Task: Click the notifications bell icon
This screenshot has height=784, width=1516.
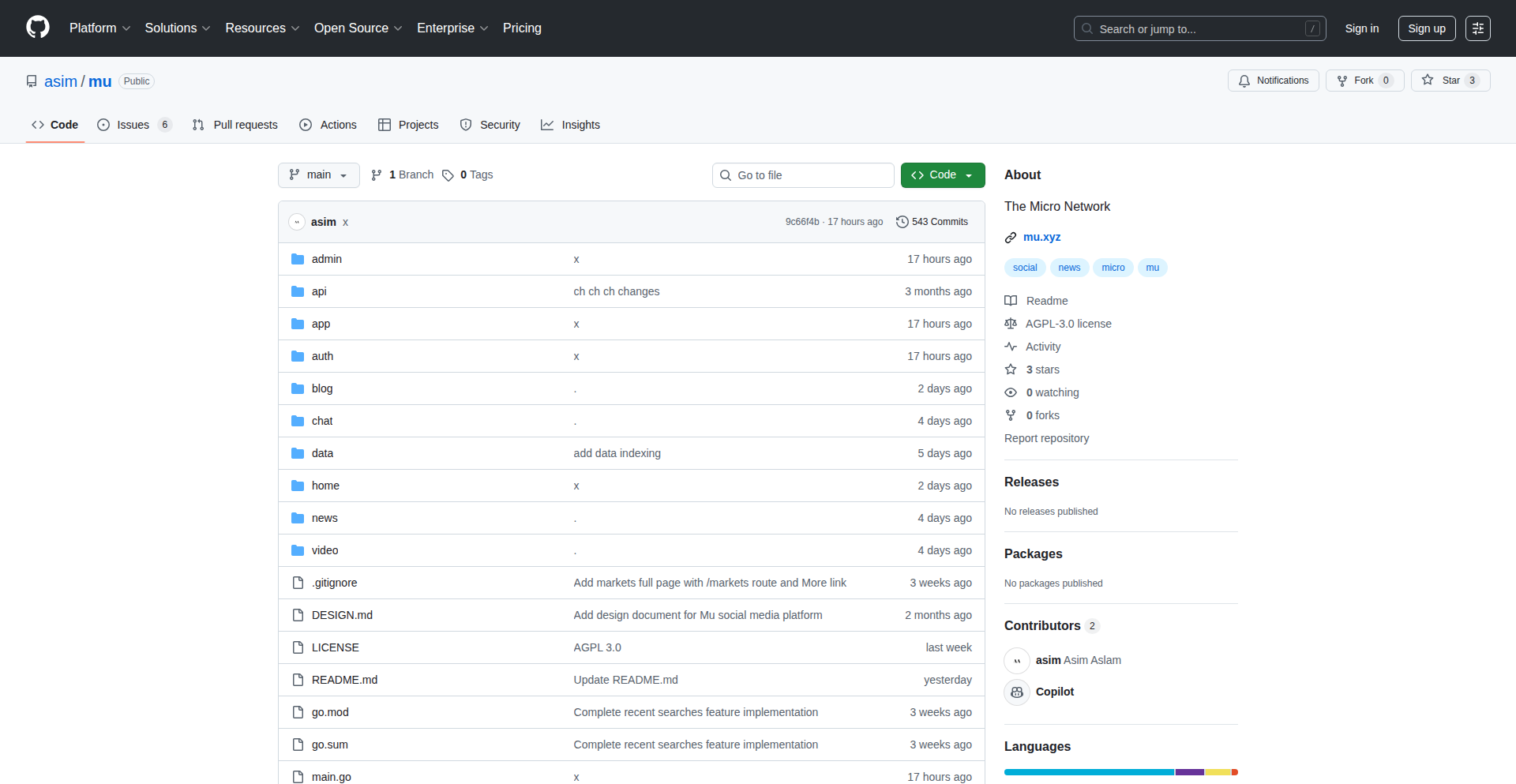Action: [1244, 81]
